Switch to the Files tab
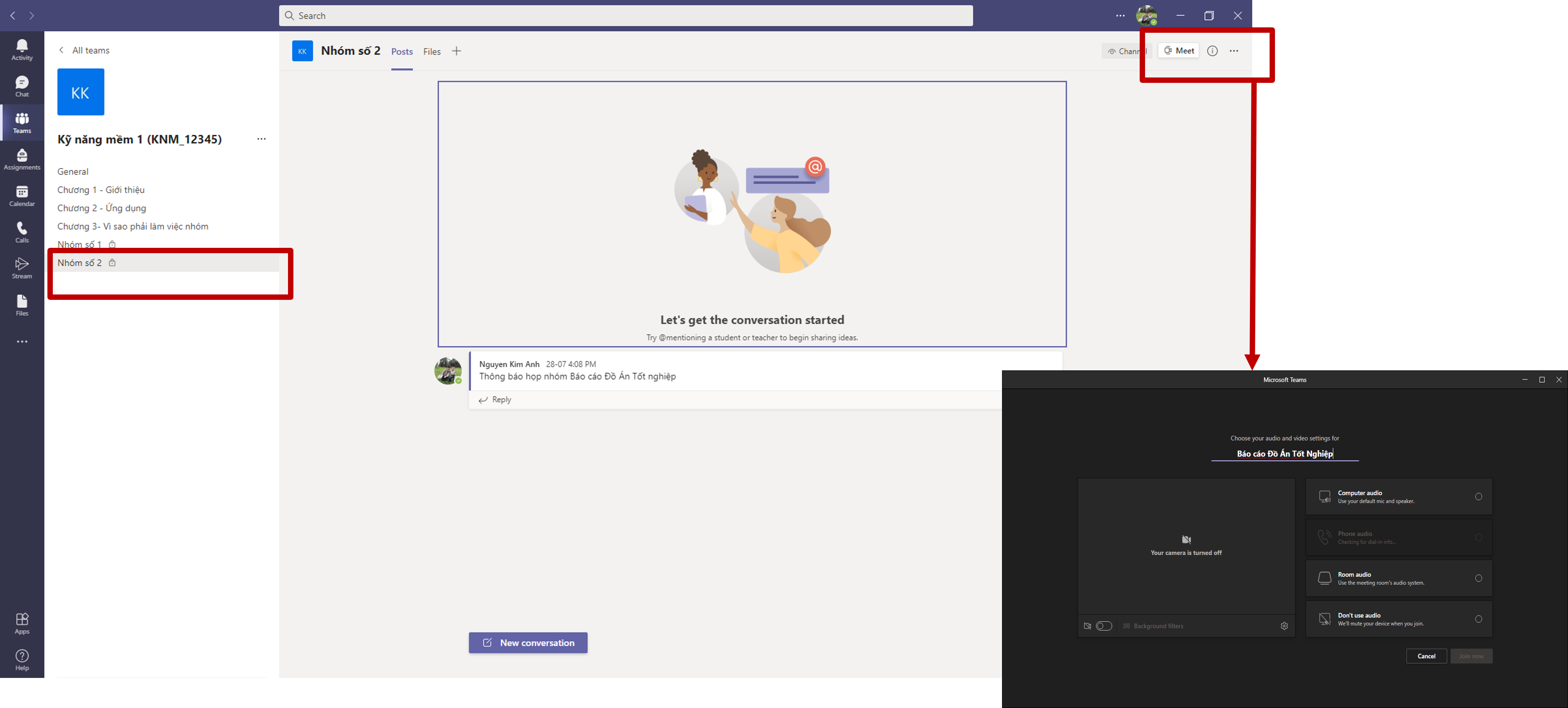This screenshot has width=1568, height=708. pos(431,52)
